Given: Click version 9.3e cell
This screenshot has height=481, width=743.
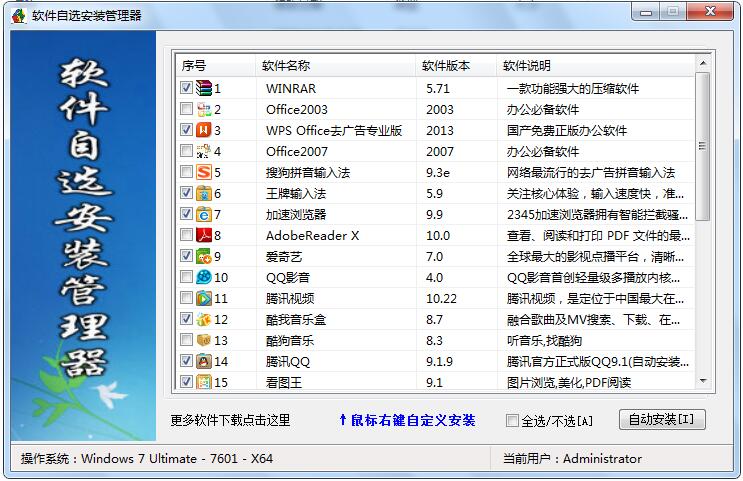Looking at the screenshot, I should (x=437, y=172).
